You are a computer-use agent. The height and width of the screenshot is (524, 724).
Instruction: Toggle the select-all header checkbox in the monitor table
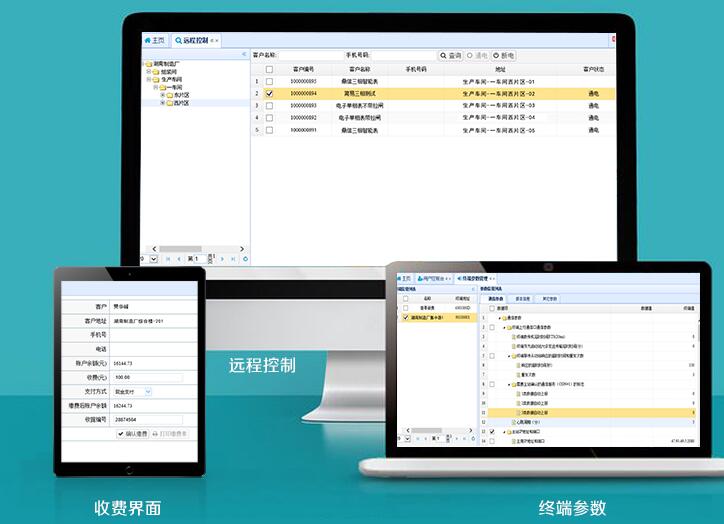(x=269, y=69)
